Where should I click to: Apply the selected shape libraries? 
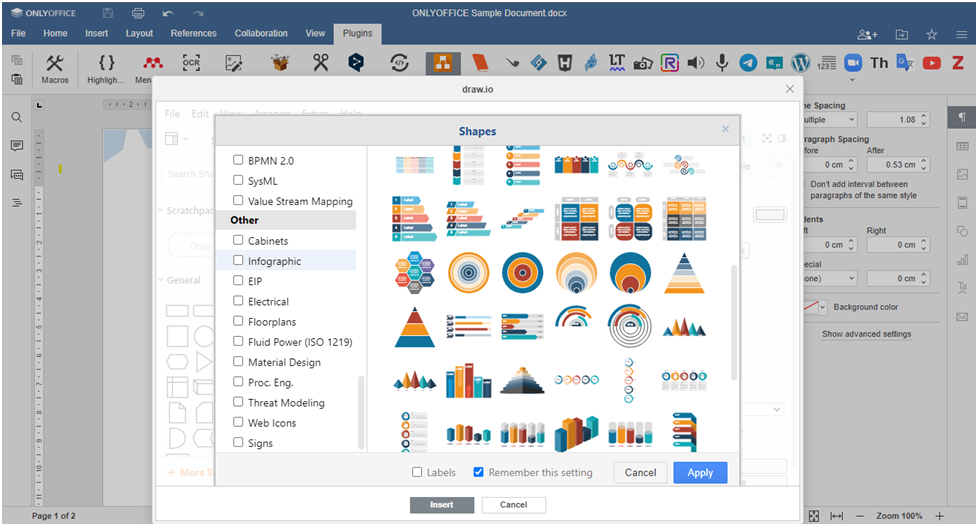click(700, 472)
